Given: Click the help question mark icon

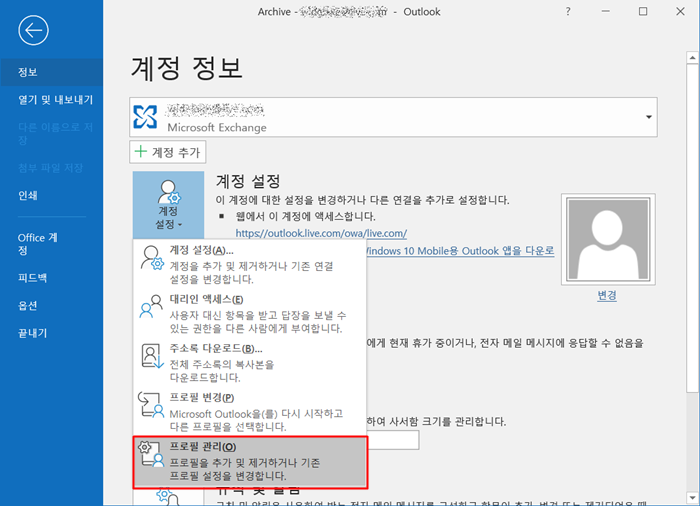Looking at the screenshot, I should click(x=568, y=12).
